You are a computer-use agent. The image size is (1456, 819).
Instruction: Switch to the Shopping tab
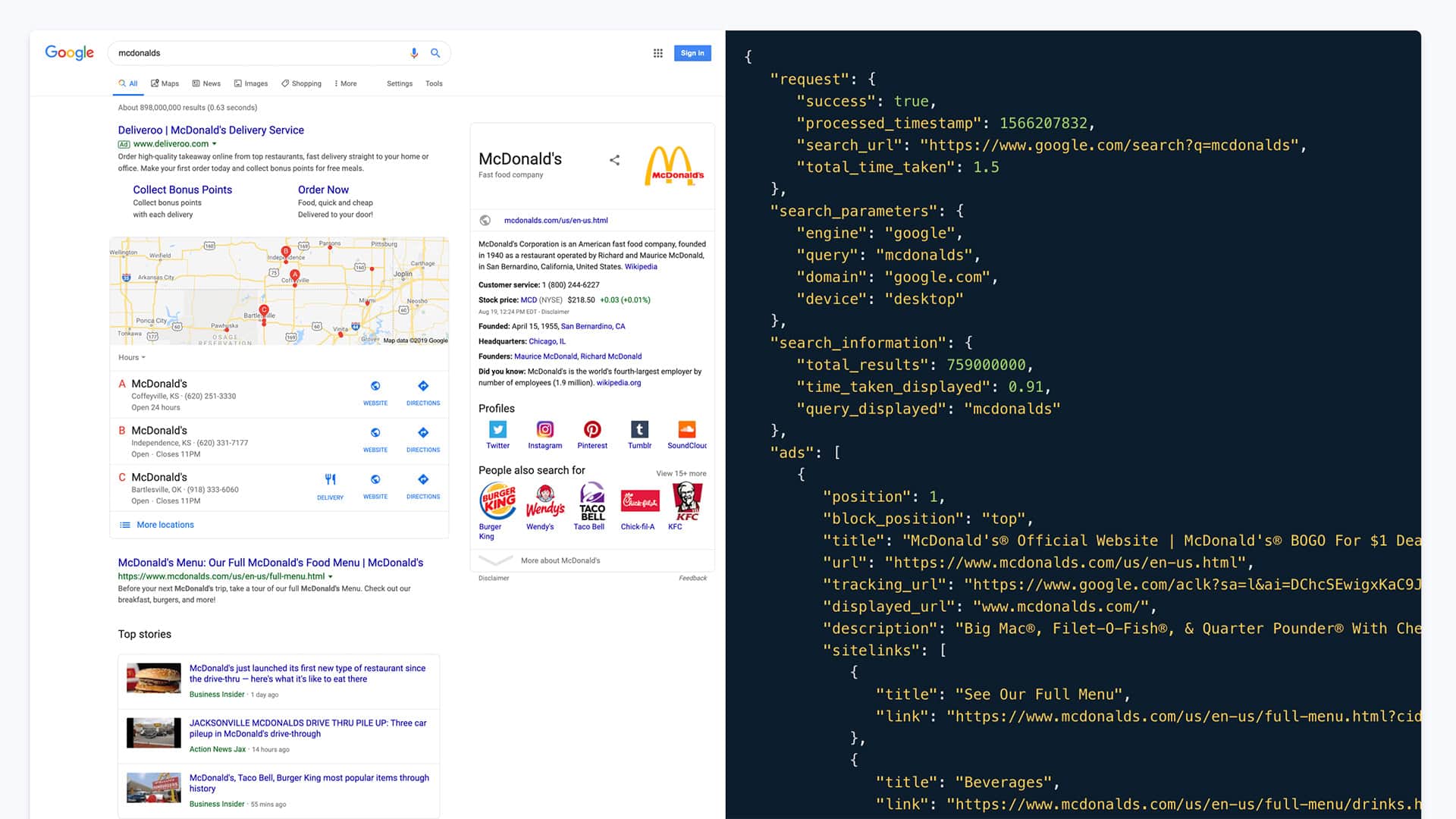(301, 83)
